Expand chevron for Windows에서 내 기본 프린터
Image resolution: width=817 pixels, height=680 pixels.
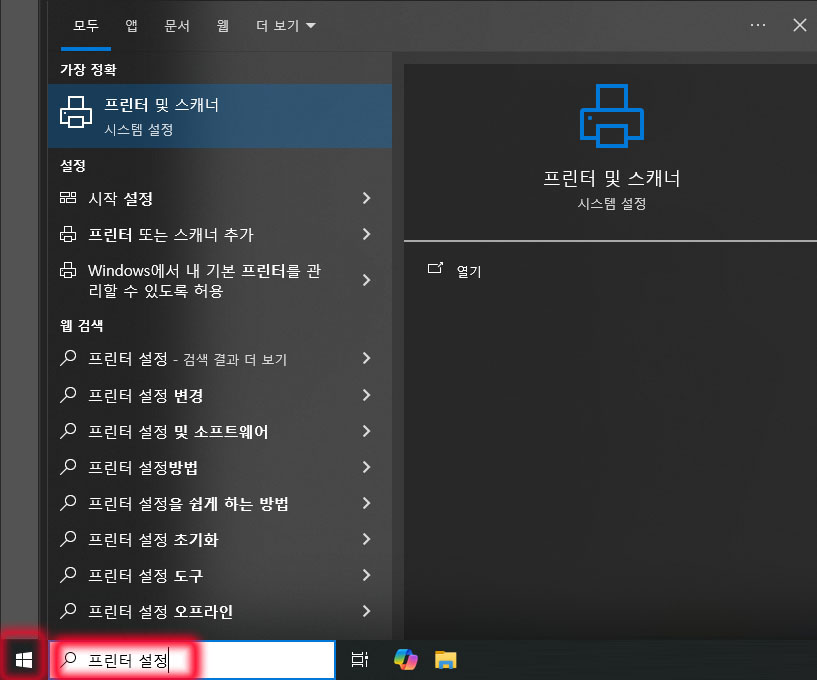pos(366,280)
